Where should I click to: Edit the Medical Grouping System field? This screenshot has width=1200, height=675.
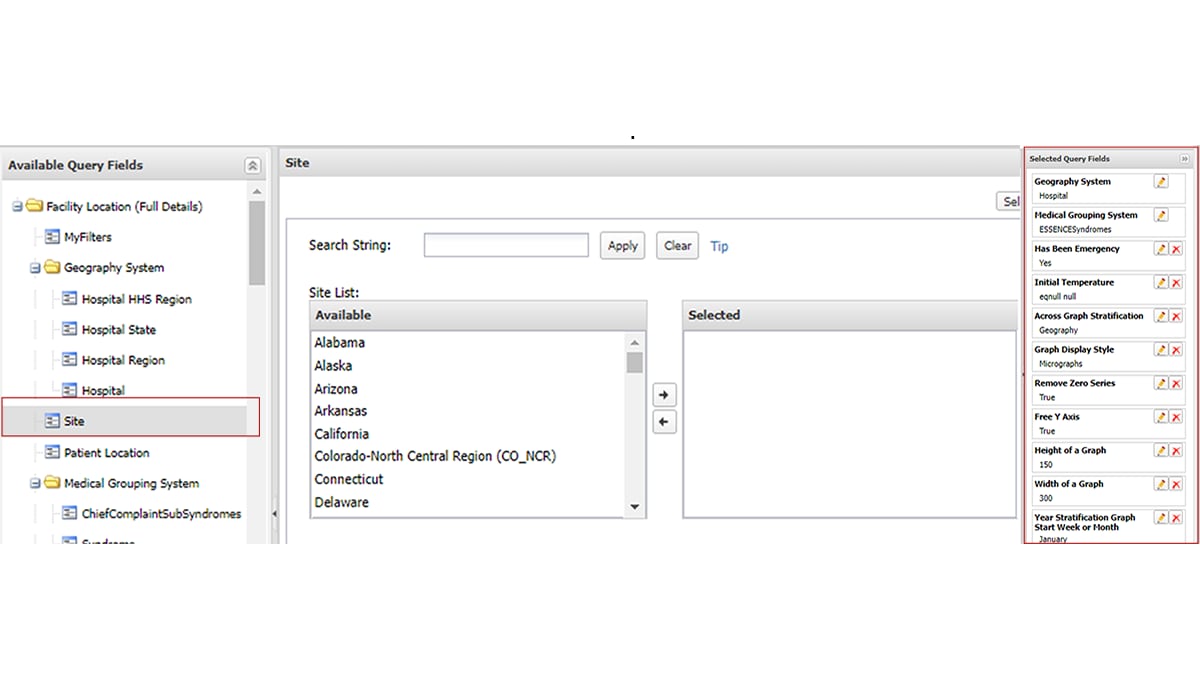pyautogui.click(x=1161, y=215)
